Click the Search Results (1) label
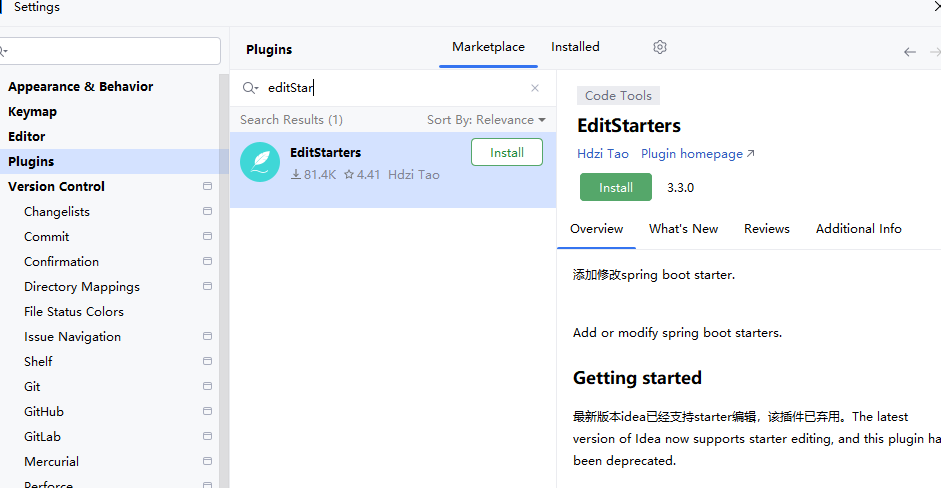This screenshot has height=488, width=941. [291, 120]
